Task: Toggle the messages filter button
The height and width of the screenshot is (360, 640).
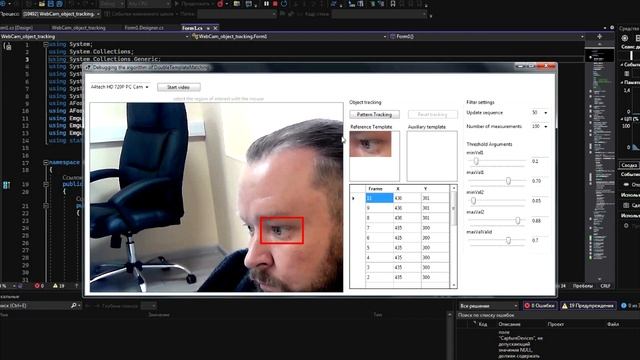Action: [629, 305]
